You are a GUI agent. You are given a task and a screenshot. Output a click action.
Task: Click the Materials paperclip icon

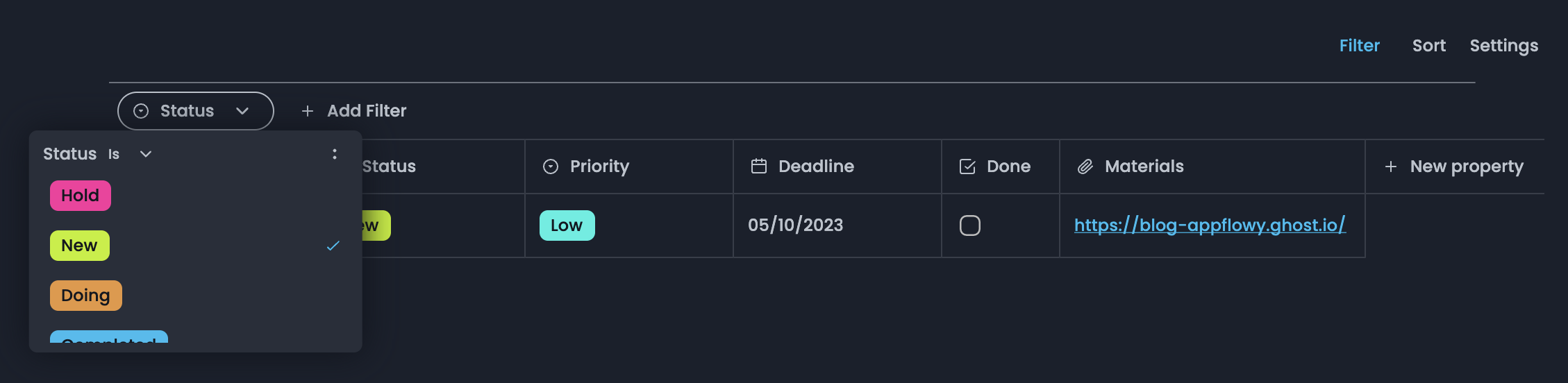point(1085,167)
